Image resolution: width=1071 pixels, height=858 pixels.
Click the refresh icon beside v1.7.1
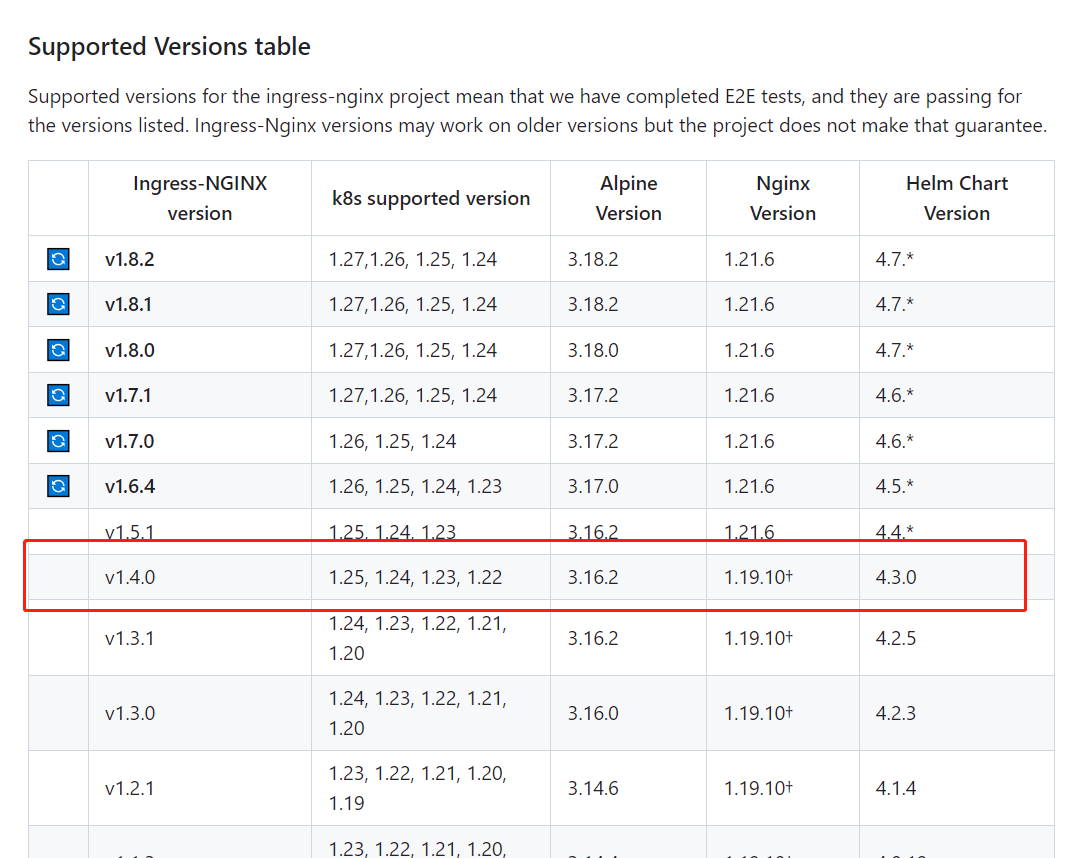(58, 395)
